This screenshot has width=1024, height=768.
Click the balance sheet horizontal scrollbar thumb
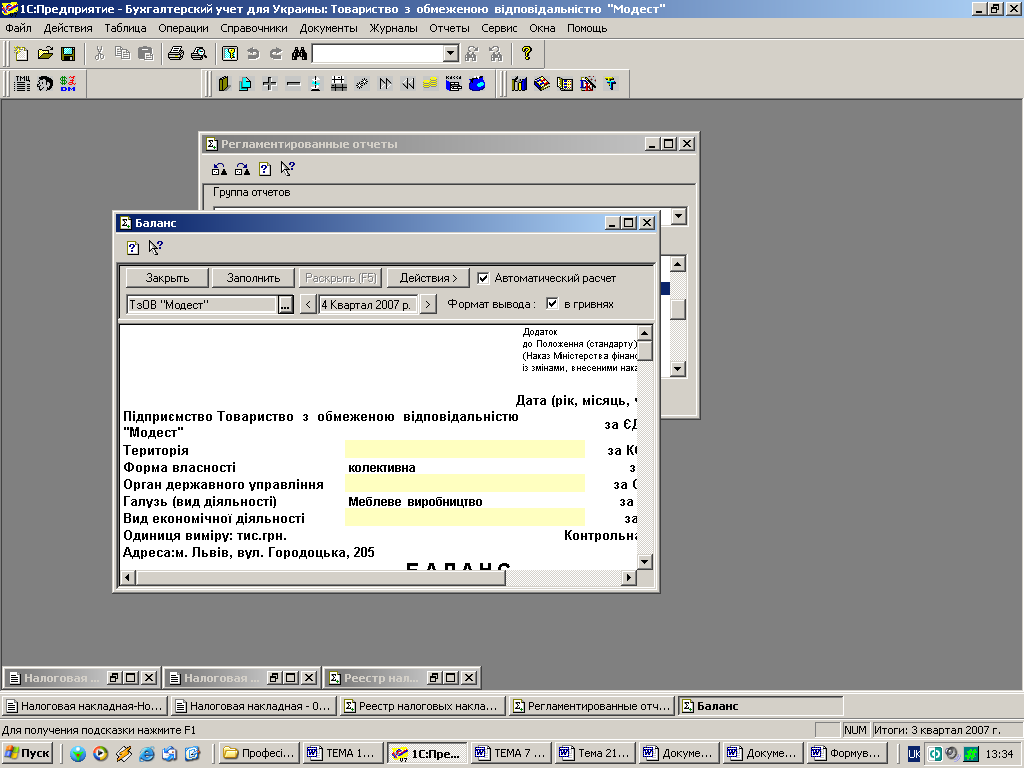point(320,577)
